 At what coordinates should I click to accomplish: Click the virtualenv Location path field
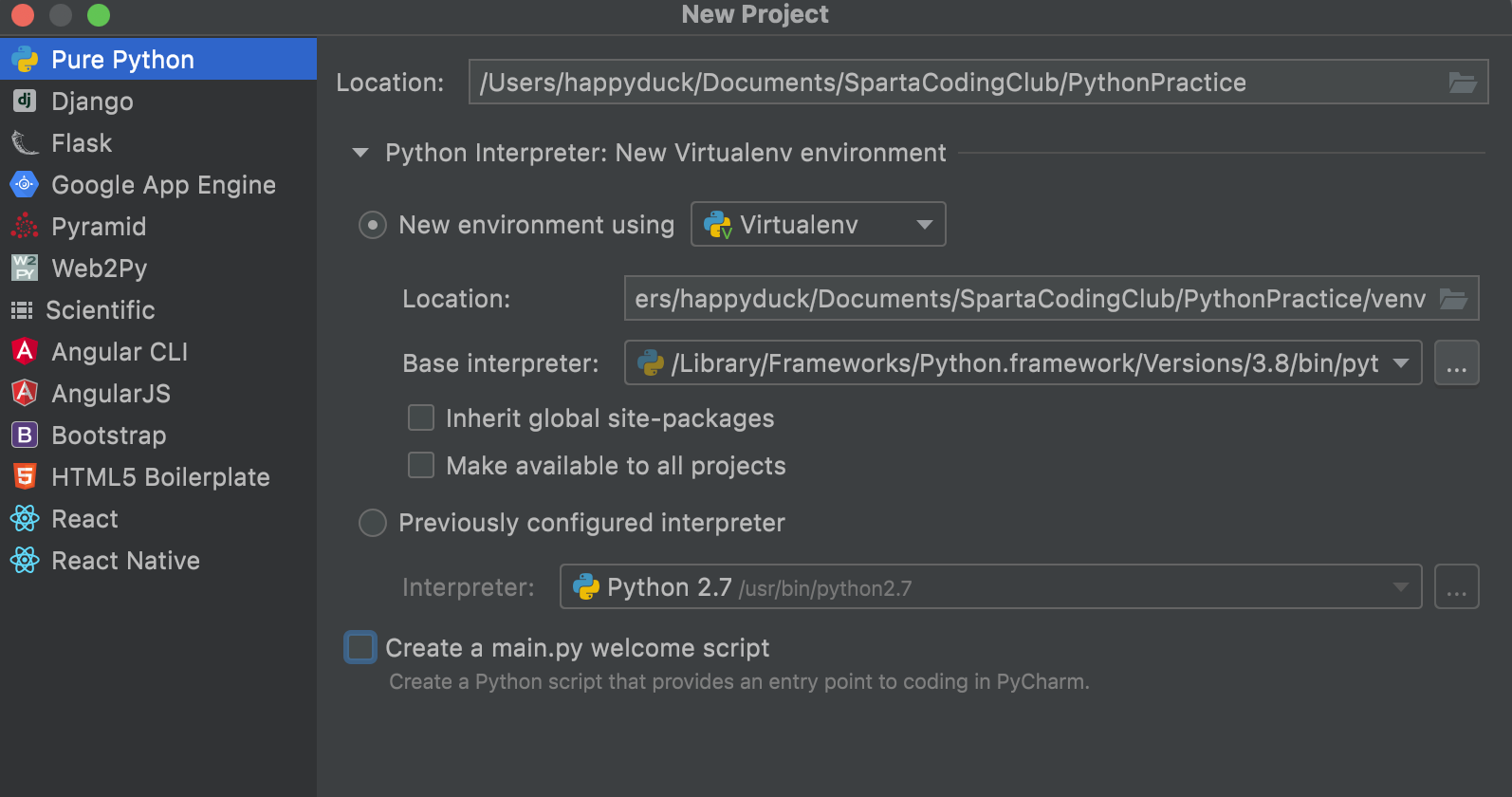coord(1029,299)
